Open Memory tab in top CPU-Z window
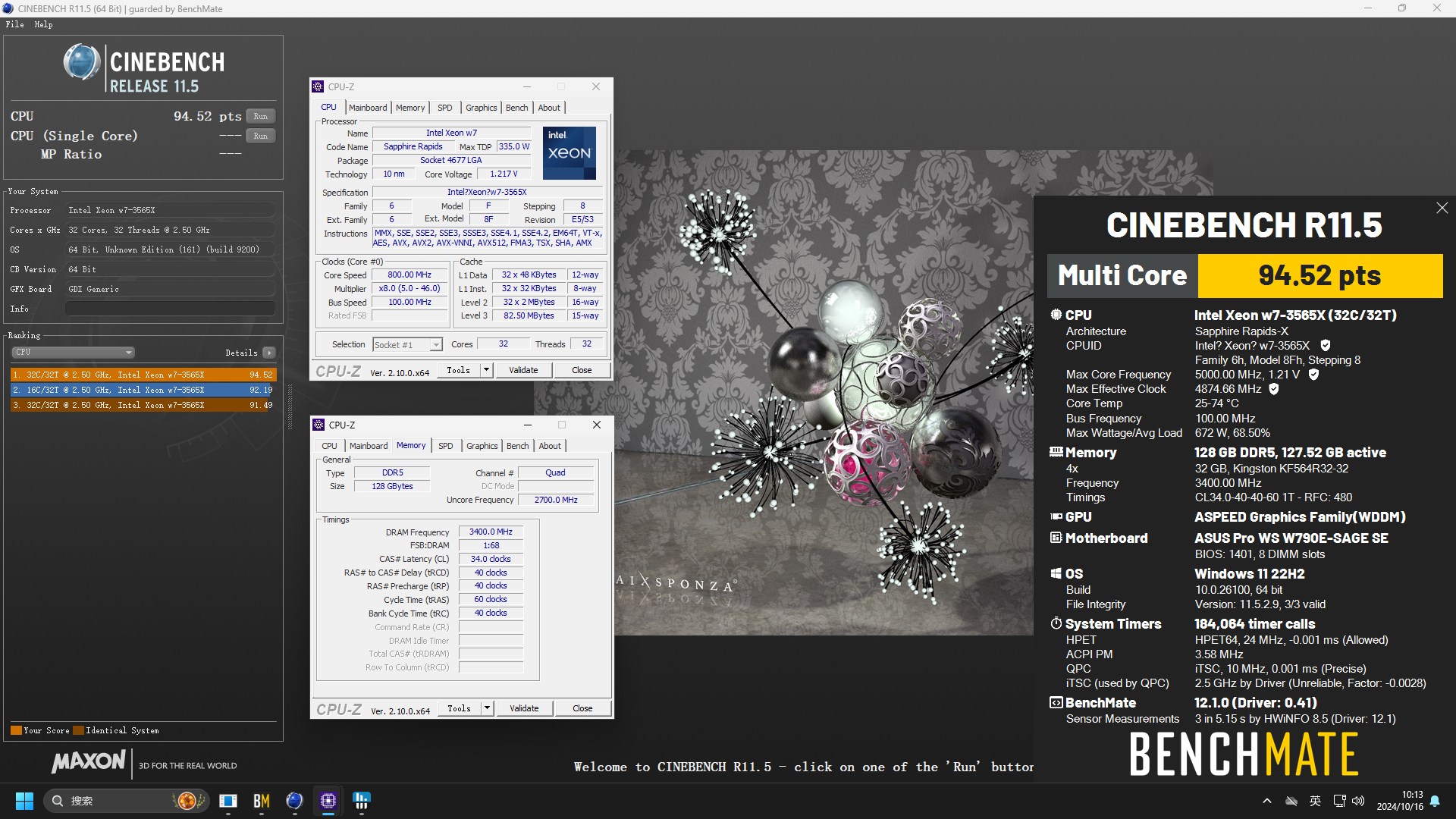1456x819 pixels. coord(410,108)
